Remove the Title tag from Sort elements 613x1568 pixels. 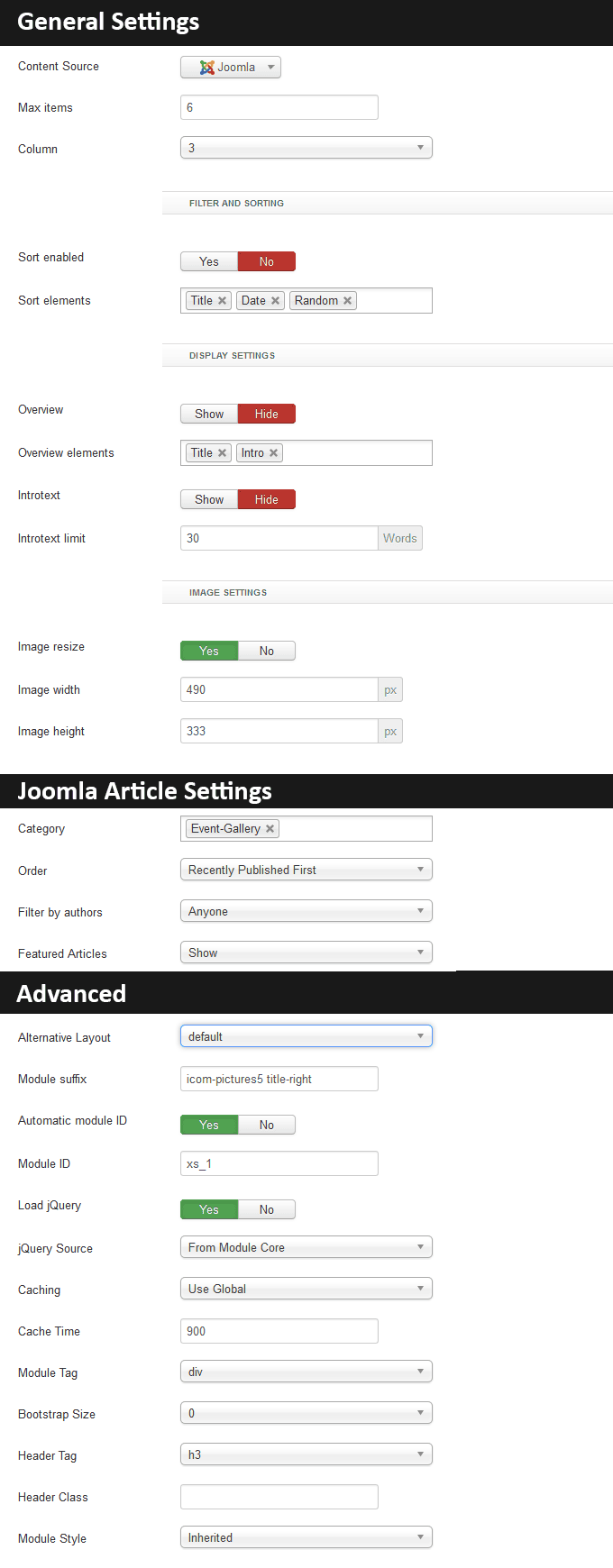pos(222,301)
